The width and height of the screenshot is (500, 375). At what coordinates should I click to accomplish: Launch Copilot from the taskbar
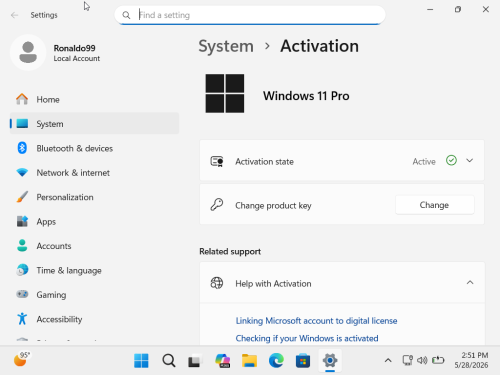click(x=222, y=360)
